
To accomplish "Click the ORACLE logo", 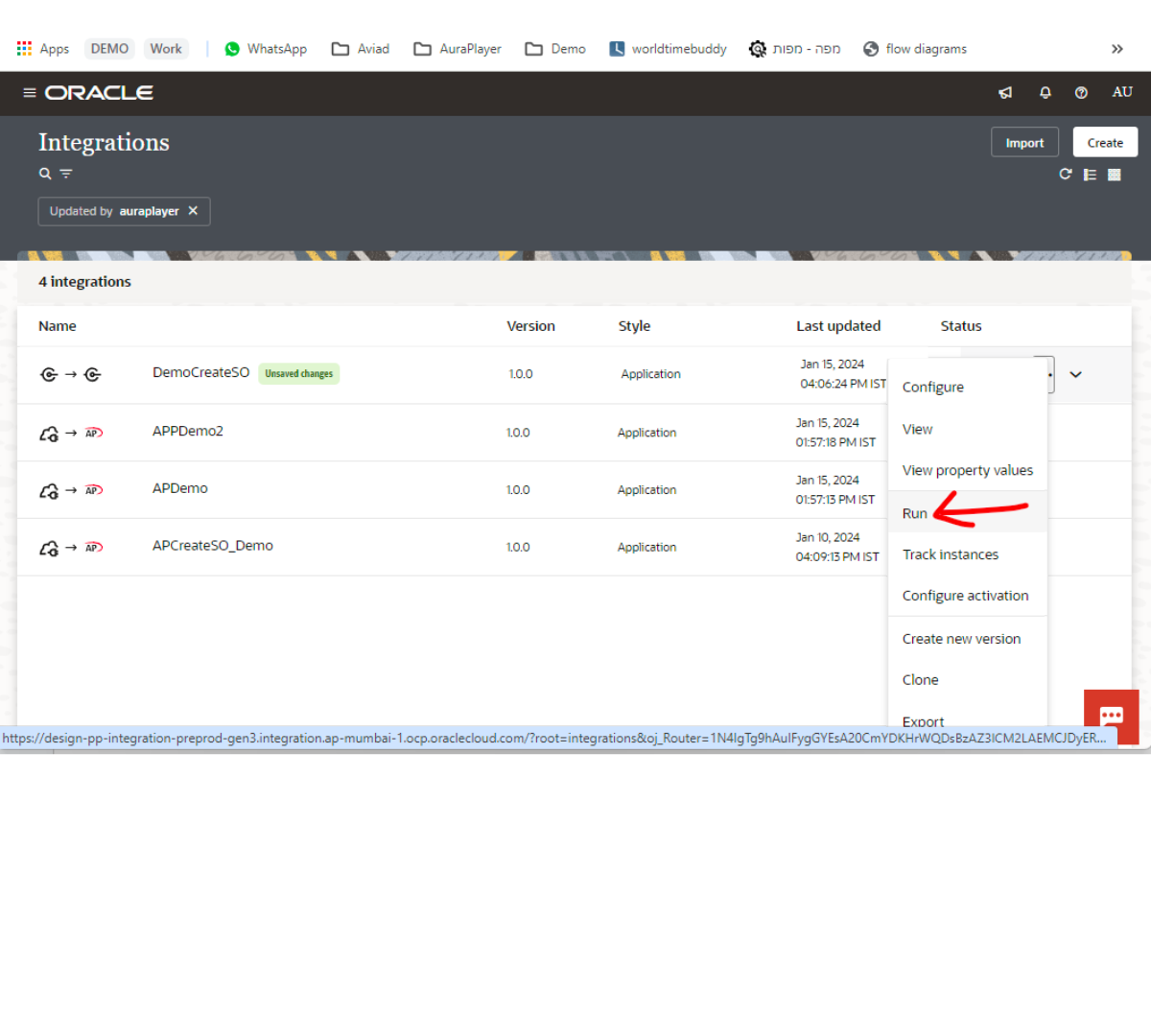I will [99, 93].
